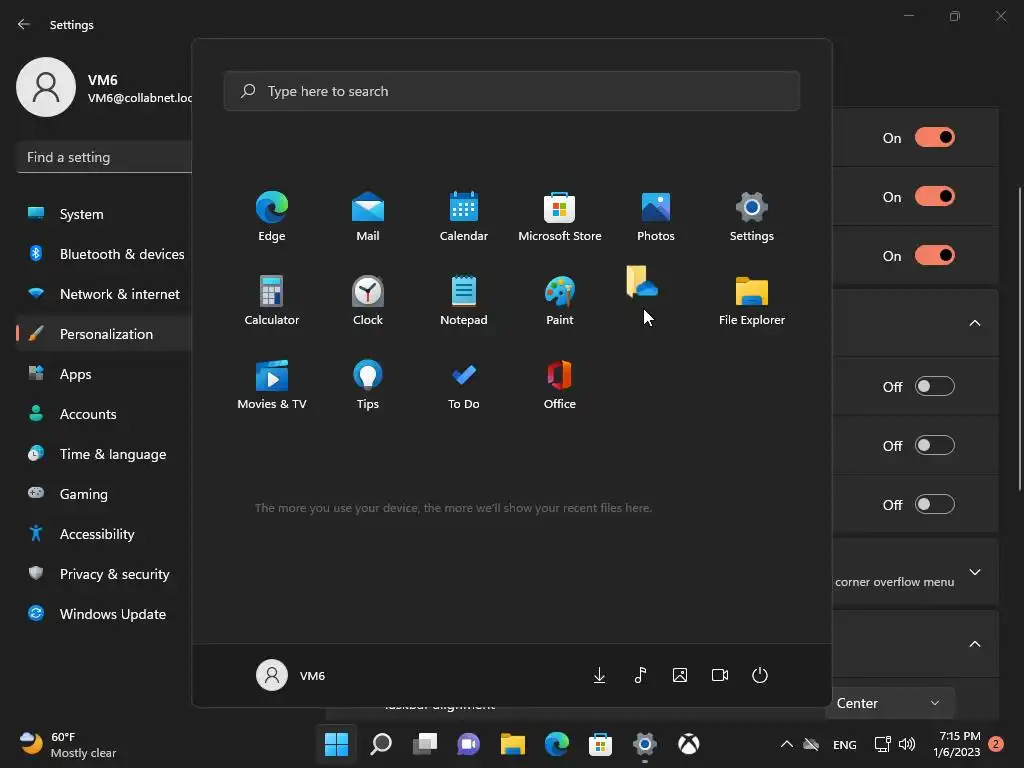
Task: Open Bluetooth & devices settings
Action: click(104, 254)
